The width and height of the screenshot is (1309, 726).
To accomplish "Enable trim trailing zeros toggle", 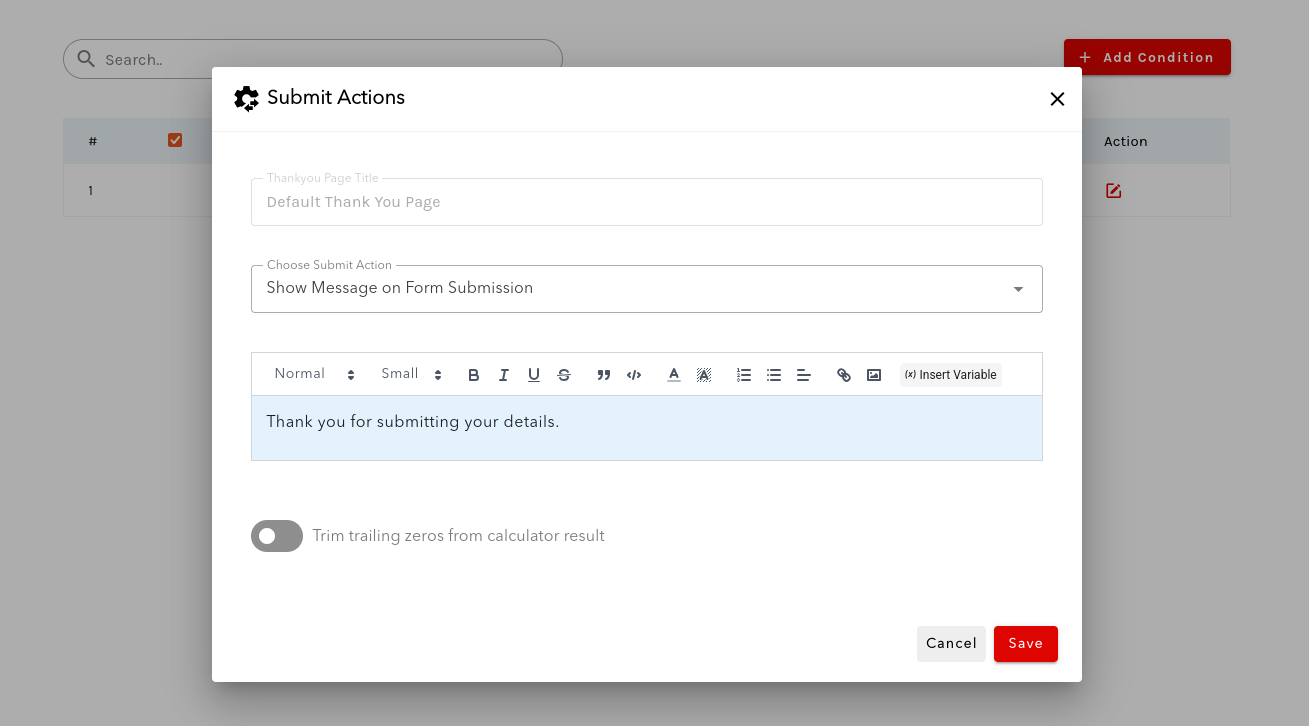I will (x=277, y=536).
